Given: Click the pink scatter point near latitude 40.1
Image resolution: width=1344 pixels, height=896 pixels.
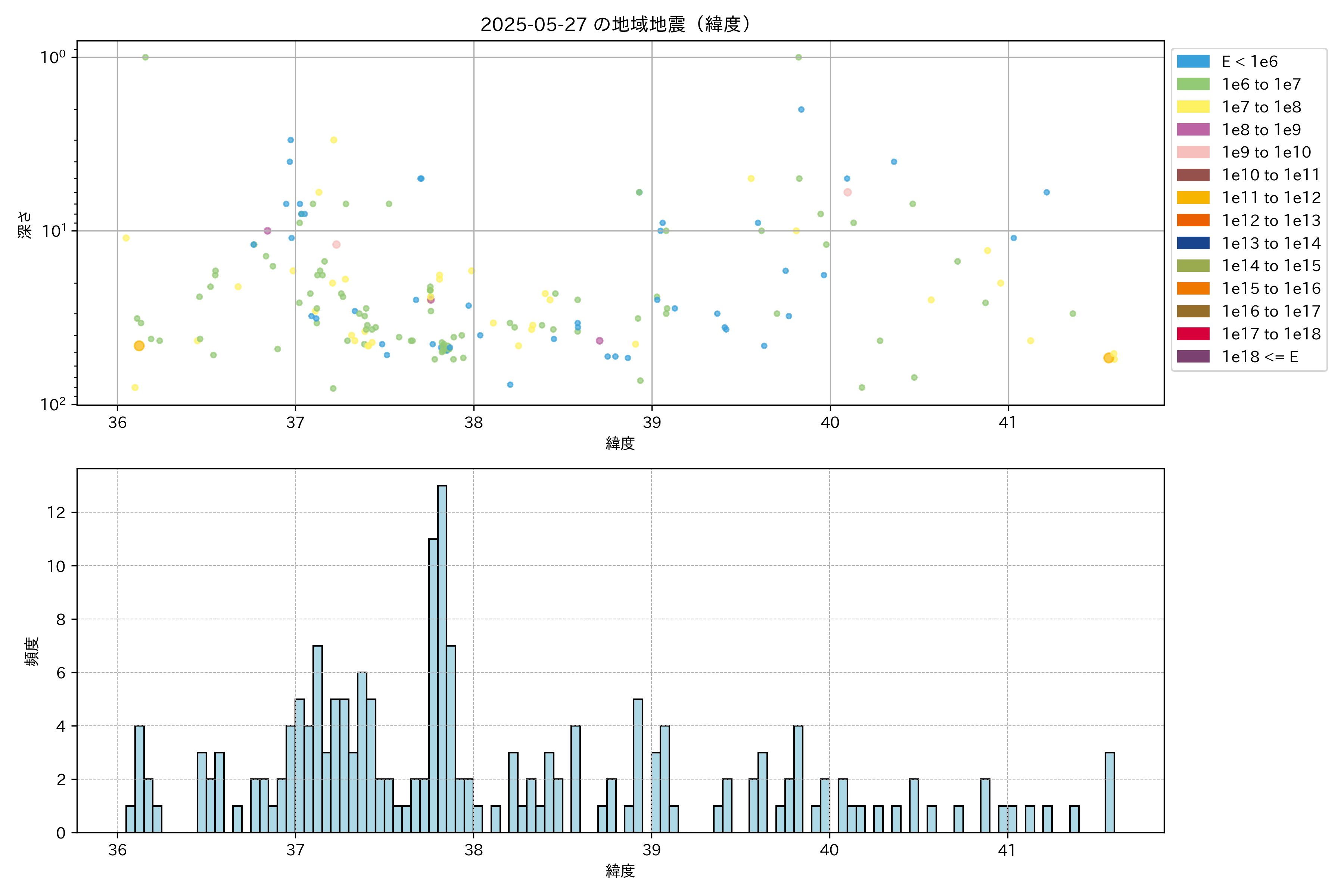Looking at the screenshot, I should (x=847, y=193).
